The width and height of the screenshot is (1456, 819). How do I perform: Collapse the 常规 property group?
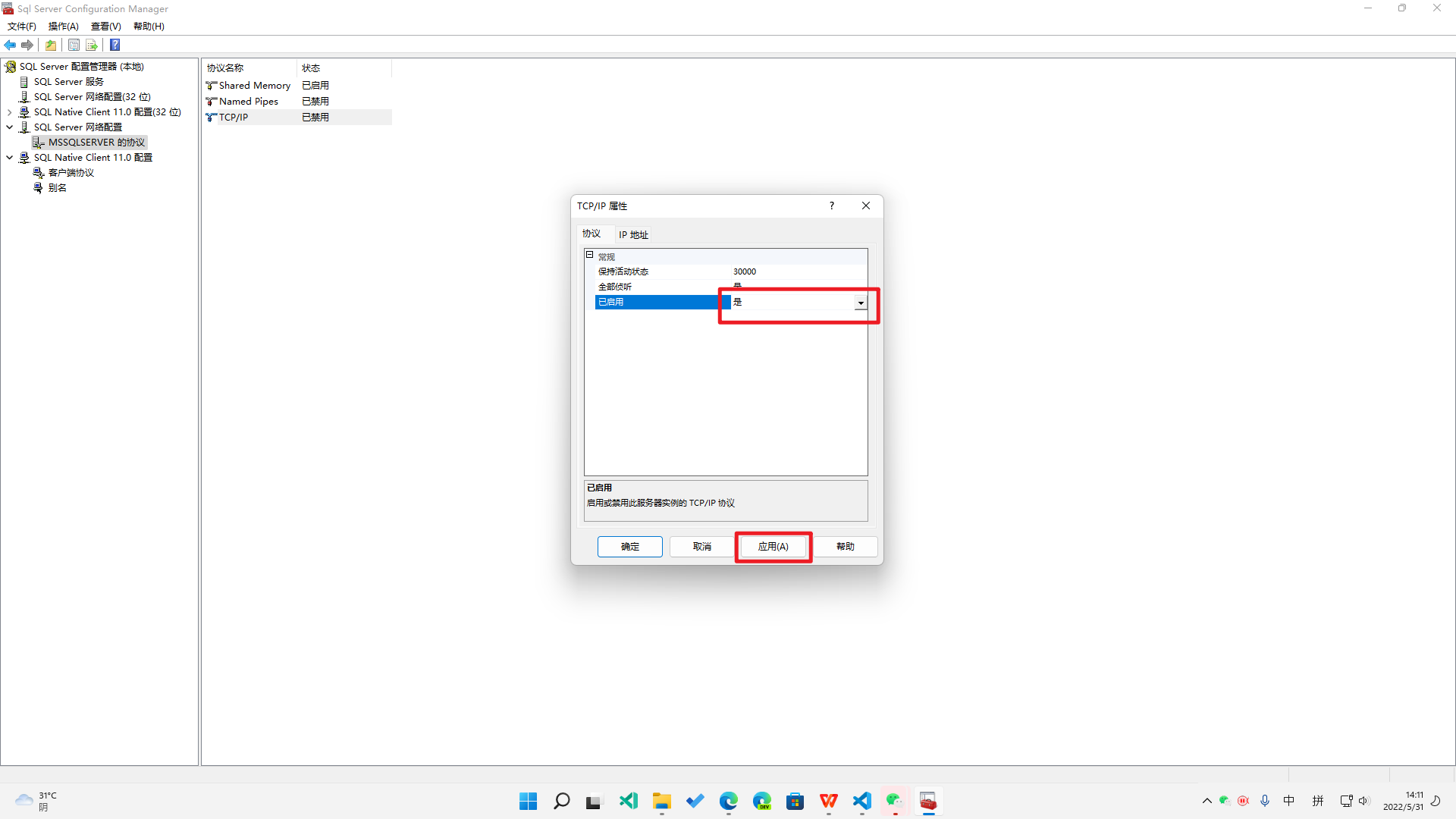click(x=589, y=256)
